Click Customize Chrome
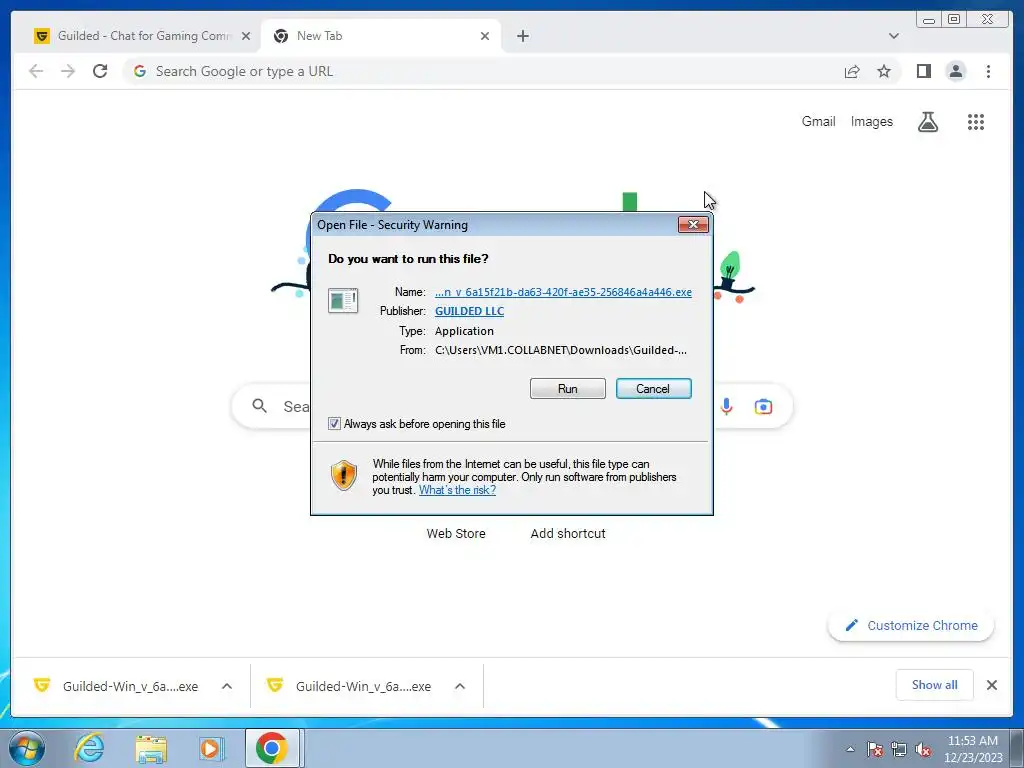The height and width of the screenshot is (768, 1024). click(x=911, y=626)
